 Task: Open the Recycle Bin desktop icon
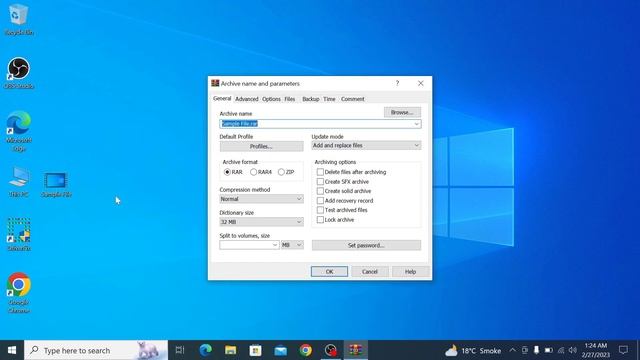point(18,20)
